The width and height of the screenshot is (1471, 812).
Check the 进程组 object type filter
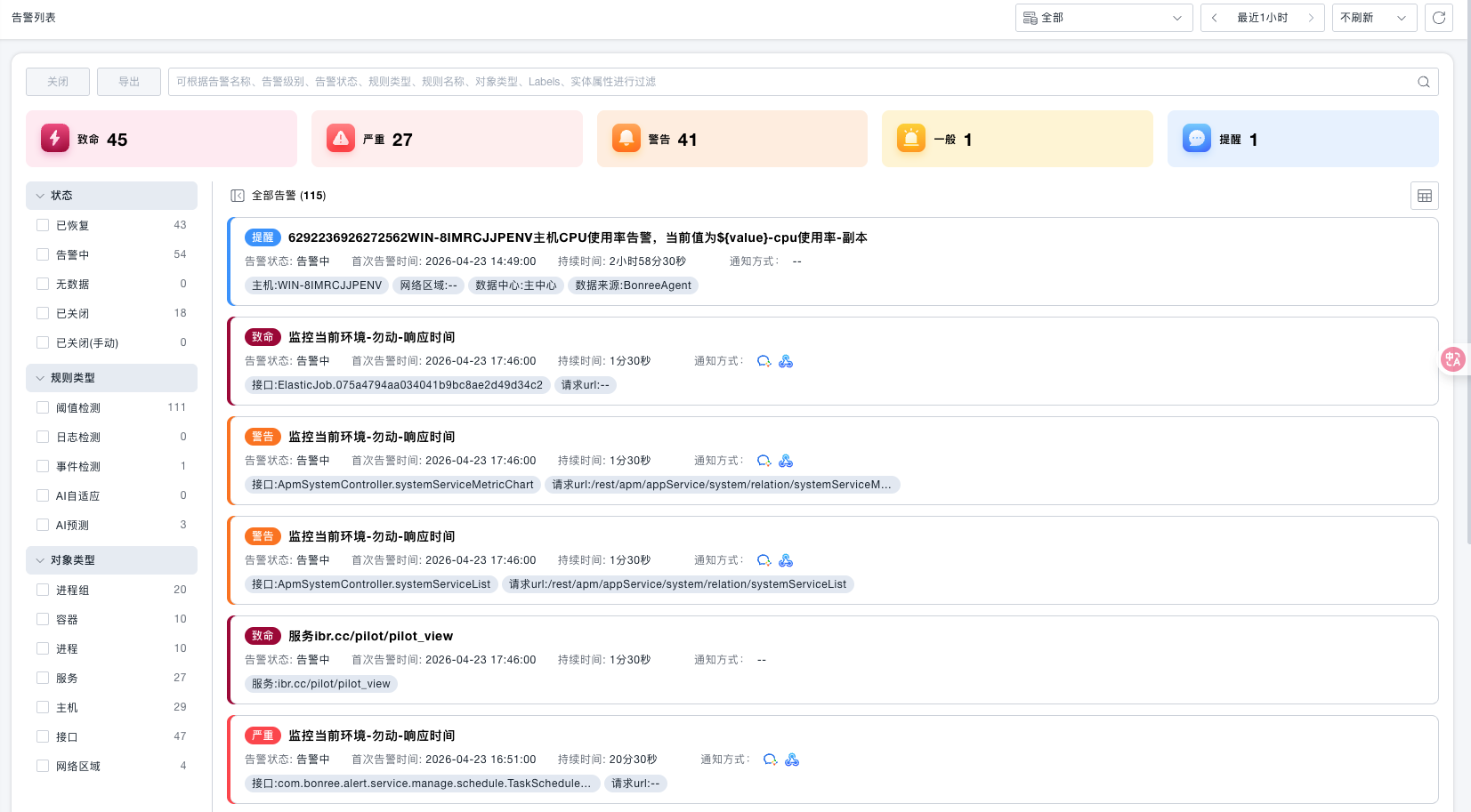point(43,590)
